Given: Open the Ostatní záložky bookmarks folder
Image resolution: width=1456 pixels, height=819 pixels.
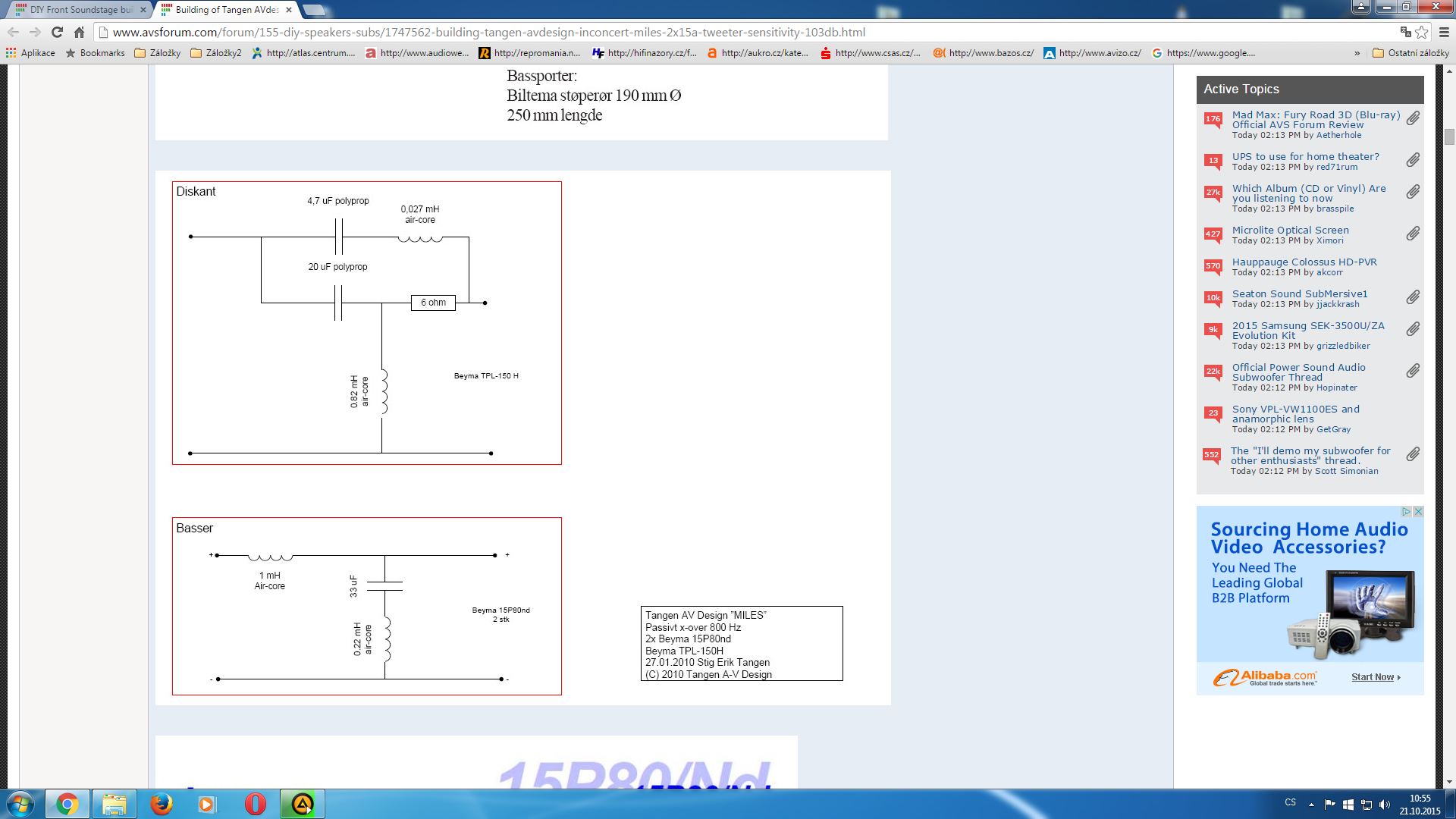Looking at the screenshot, I should [1412, 53].
